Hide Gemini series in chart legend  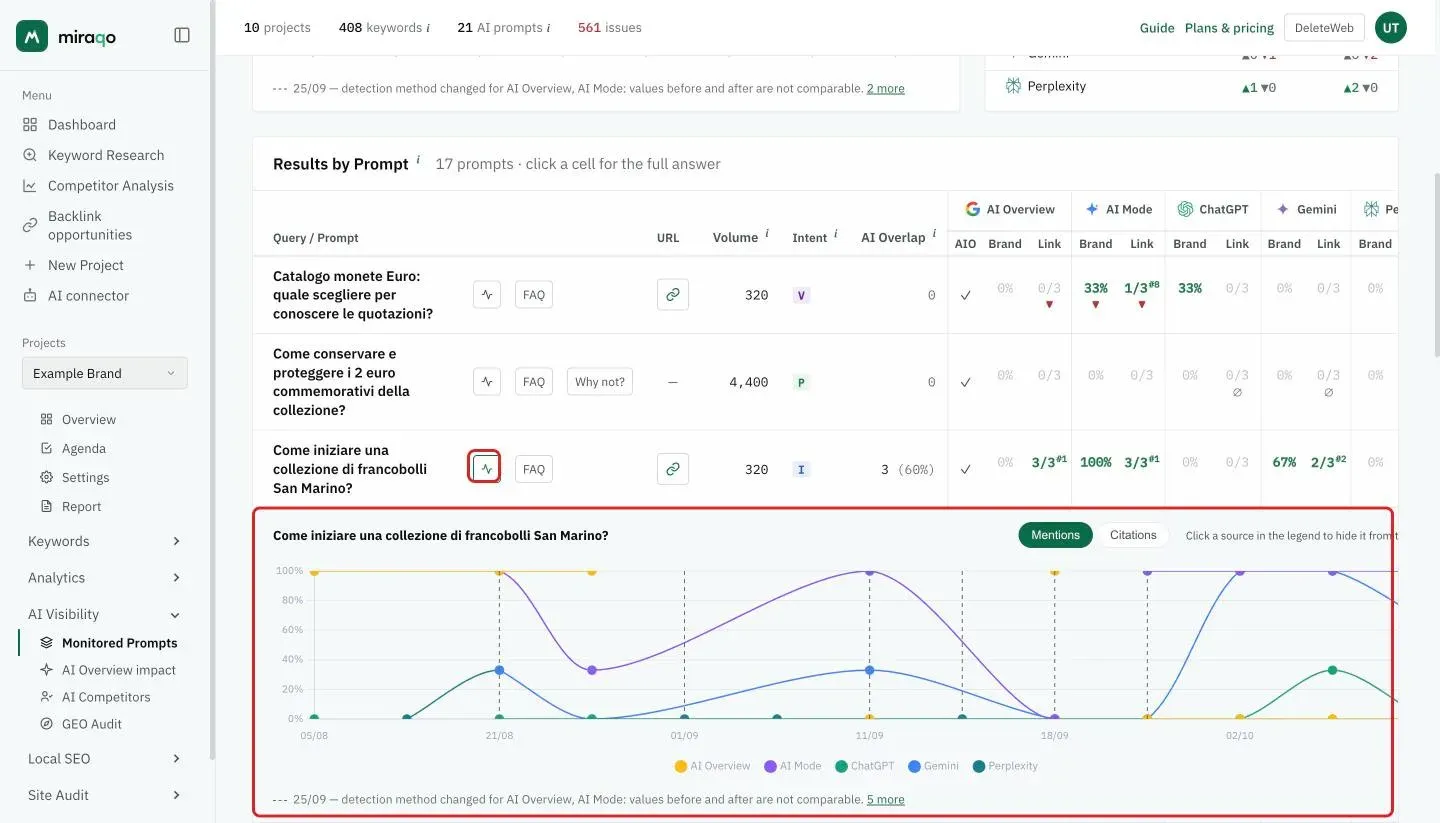coord(934,766)
